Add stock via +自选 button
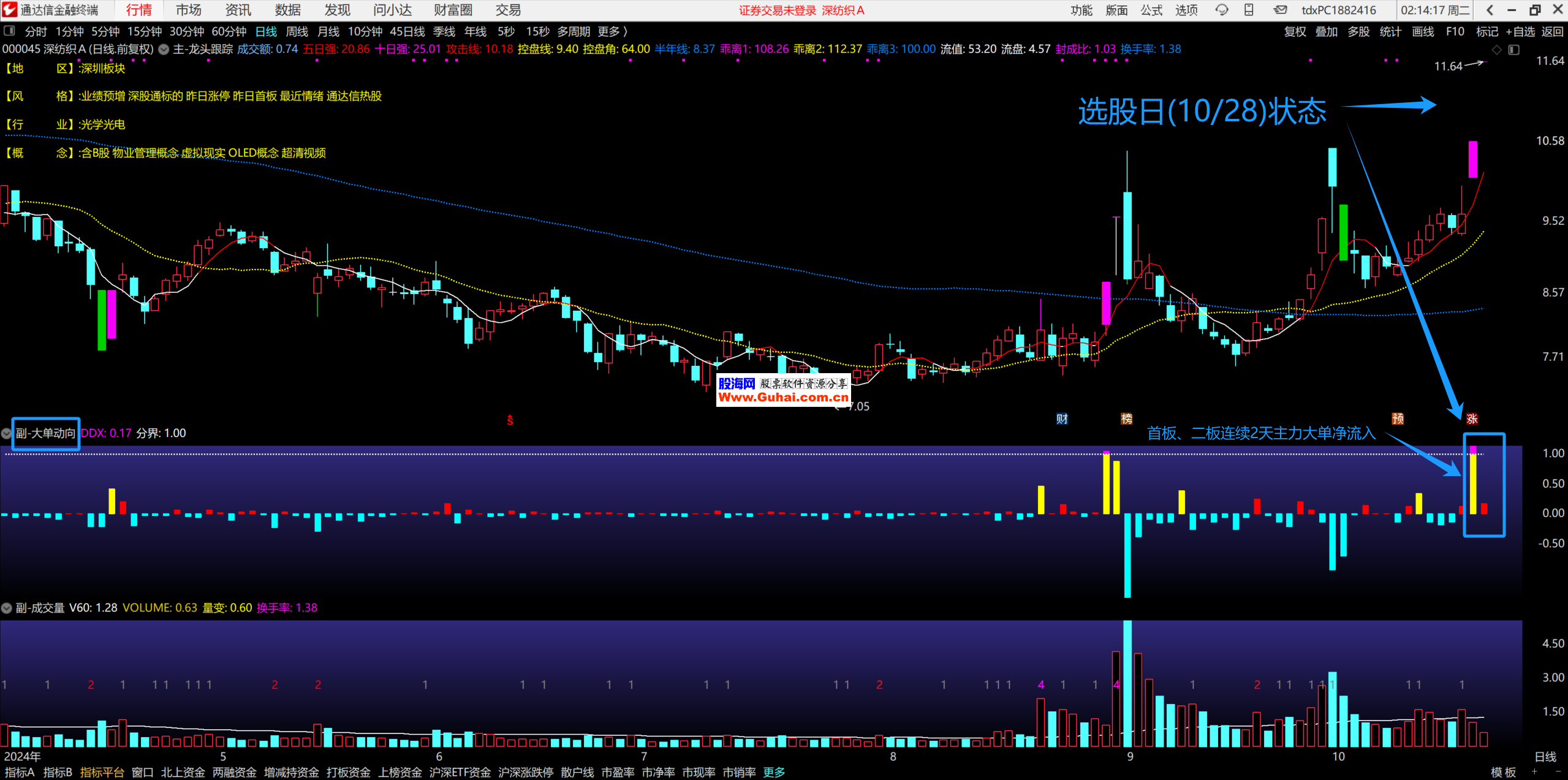Screen dimensions: 1568x780 click(1520, 31)
